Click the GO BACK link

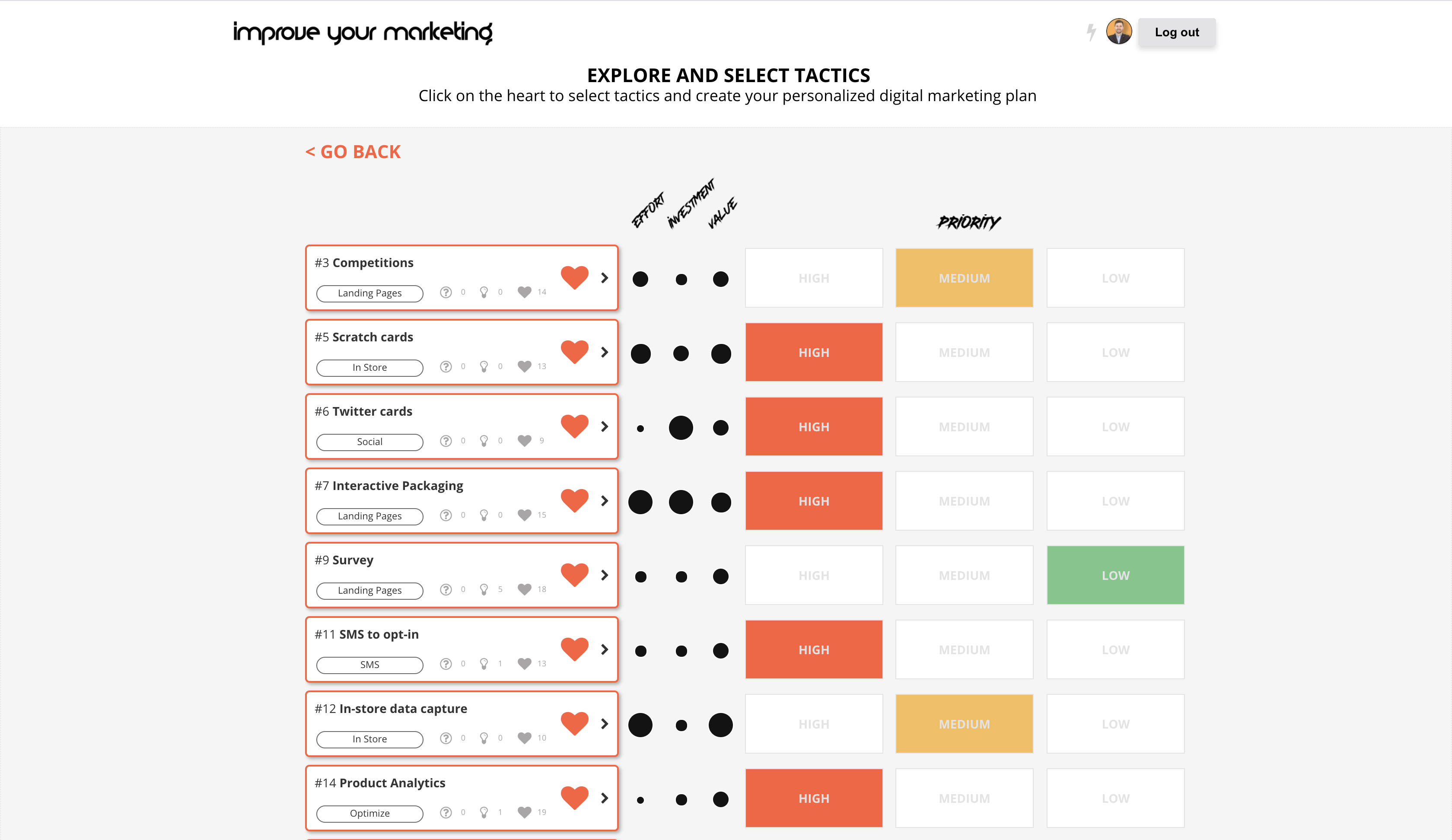[353, 152]
